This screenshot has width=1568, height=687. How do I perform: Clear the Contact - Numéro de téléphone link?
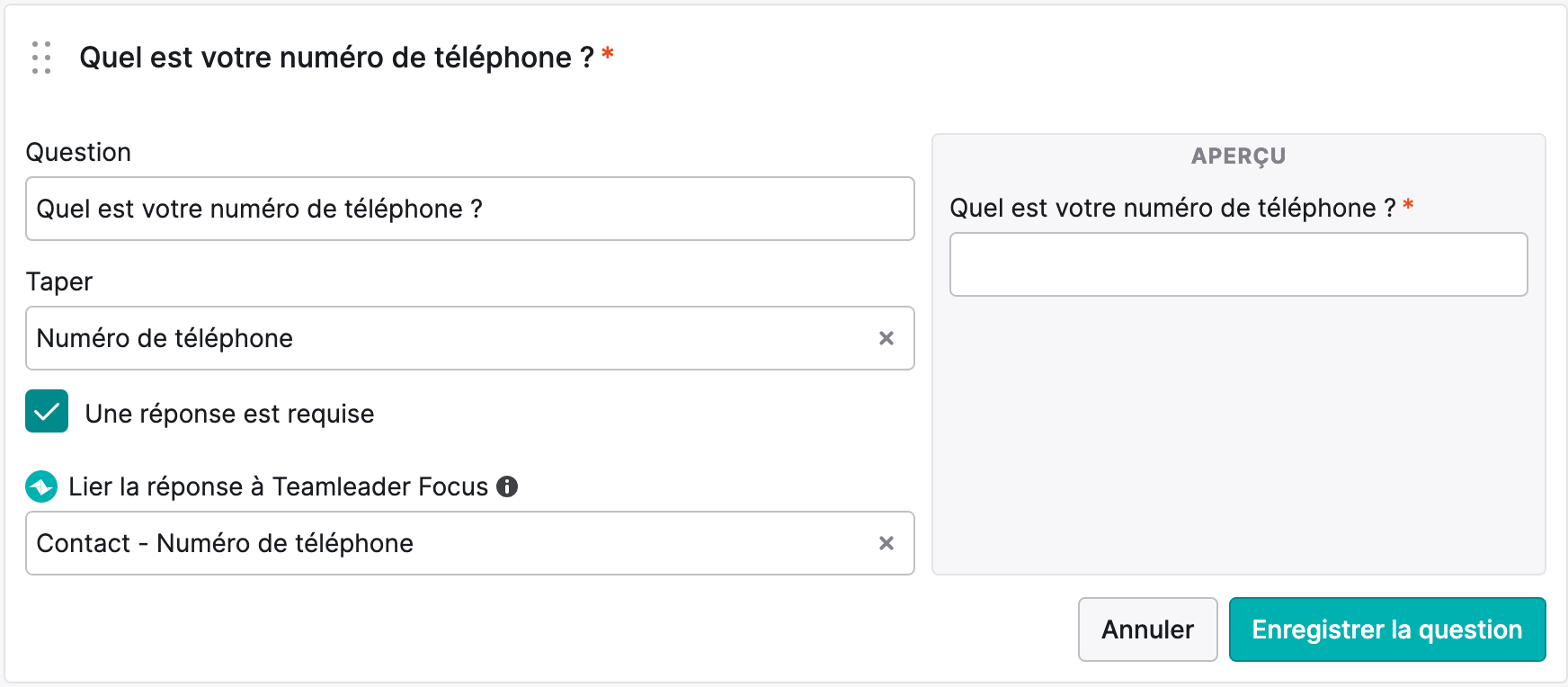pyautogui.click(x=886, y=543)
